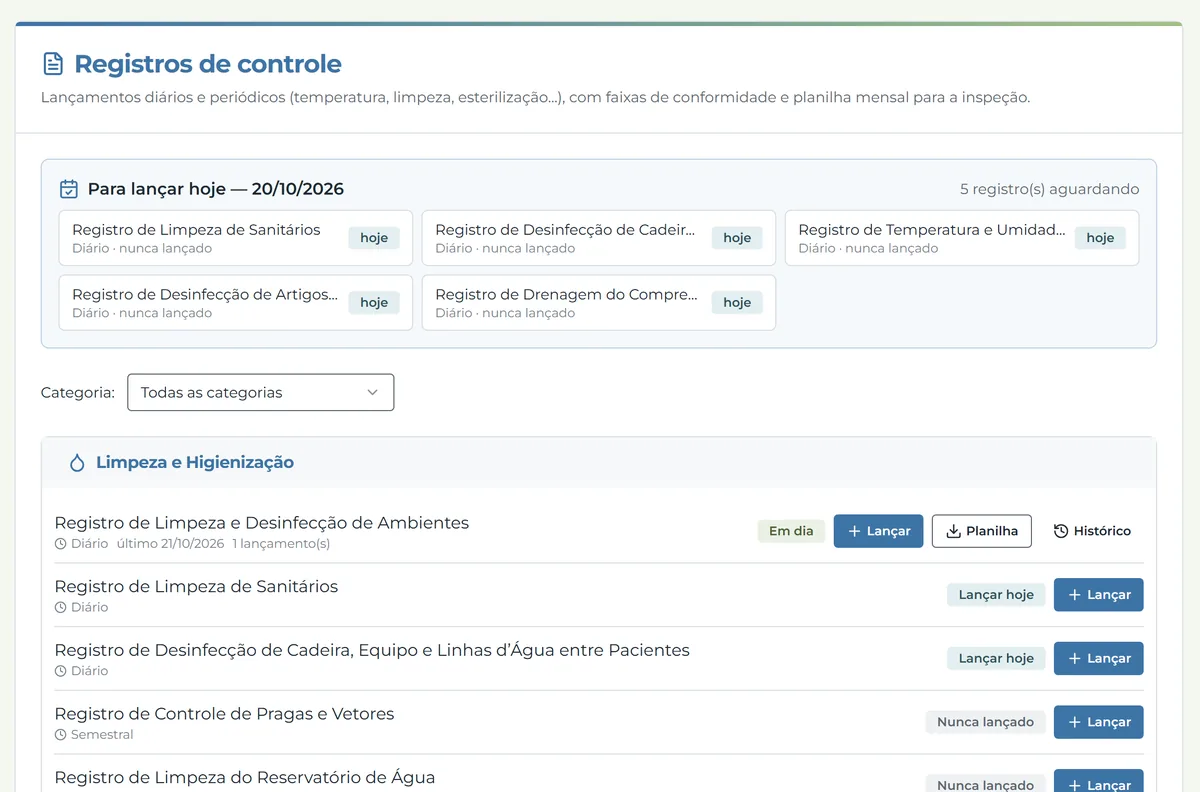Click the último 21/10/2026 text
The height and width of the screenshot is (792, 1200).
170,544
